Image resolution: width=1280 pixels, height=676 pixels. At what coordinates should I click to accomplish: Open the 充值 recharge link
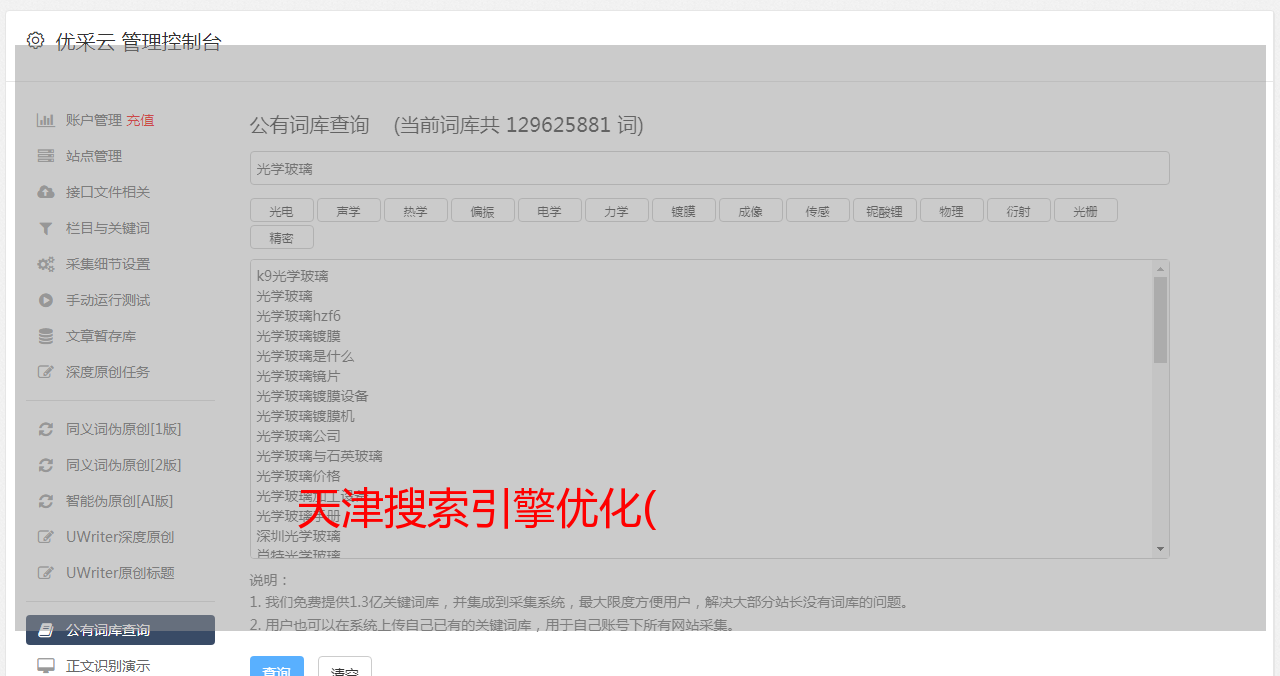[x=140, y=120]
